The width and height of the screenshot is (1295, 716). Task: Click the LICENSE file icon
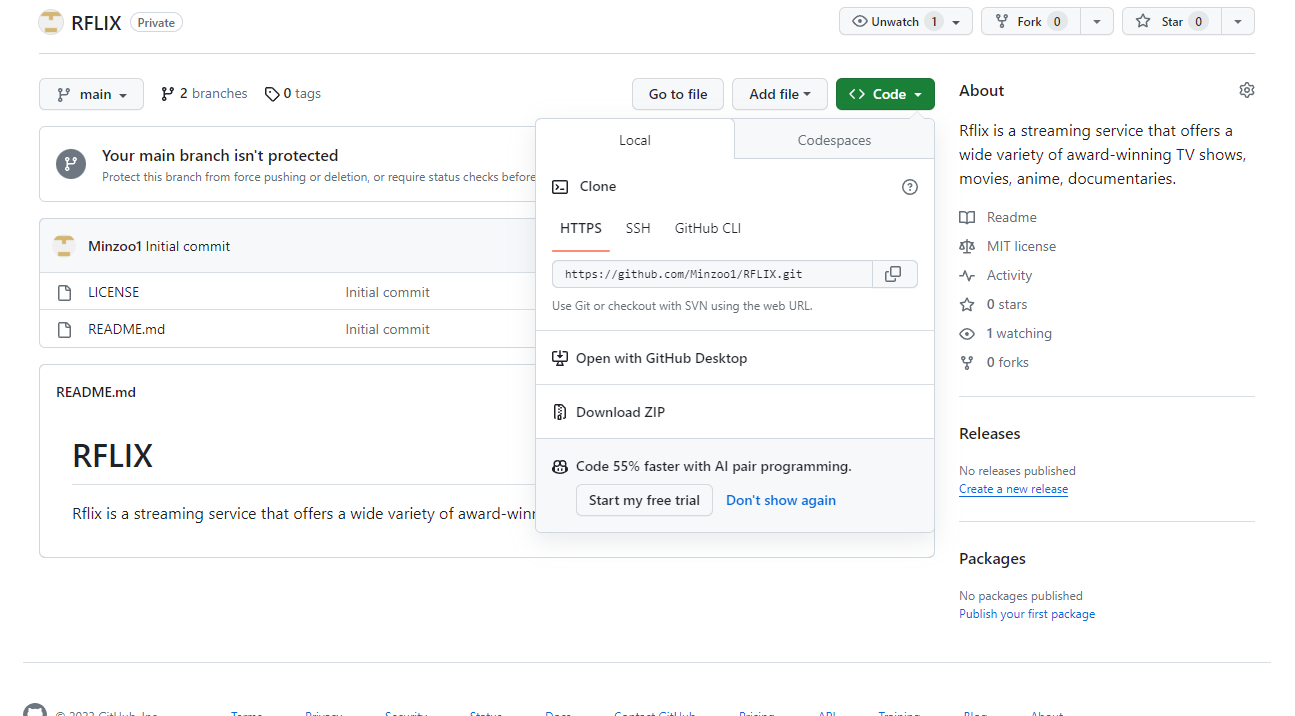[64, 293]
